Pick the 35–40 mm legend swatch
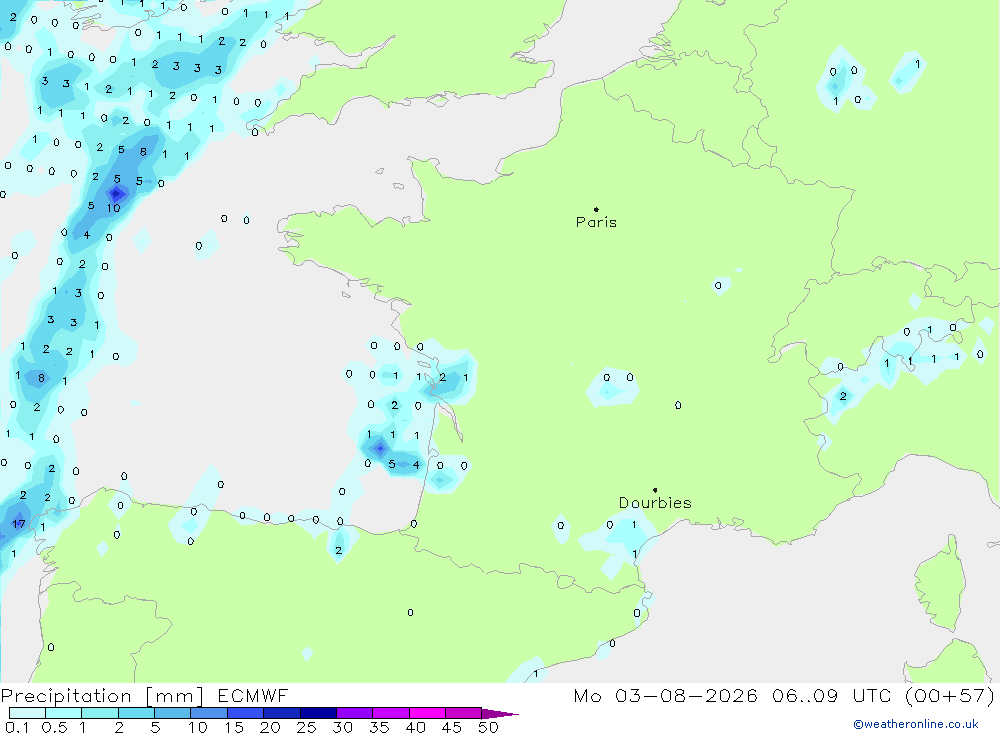Viewport: 1000px width, 733px height. coord(391,713)
